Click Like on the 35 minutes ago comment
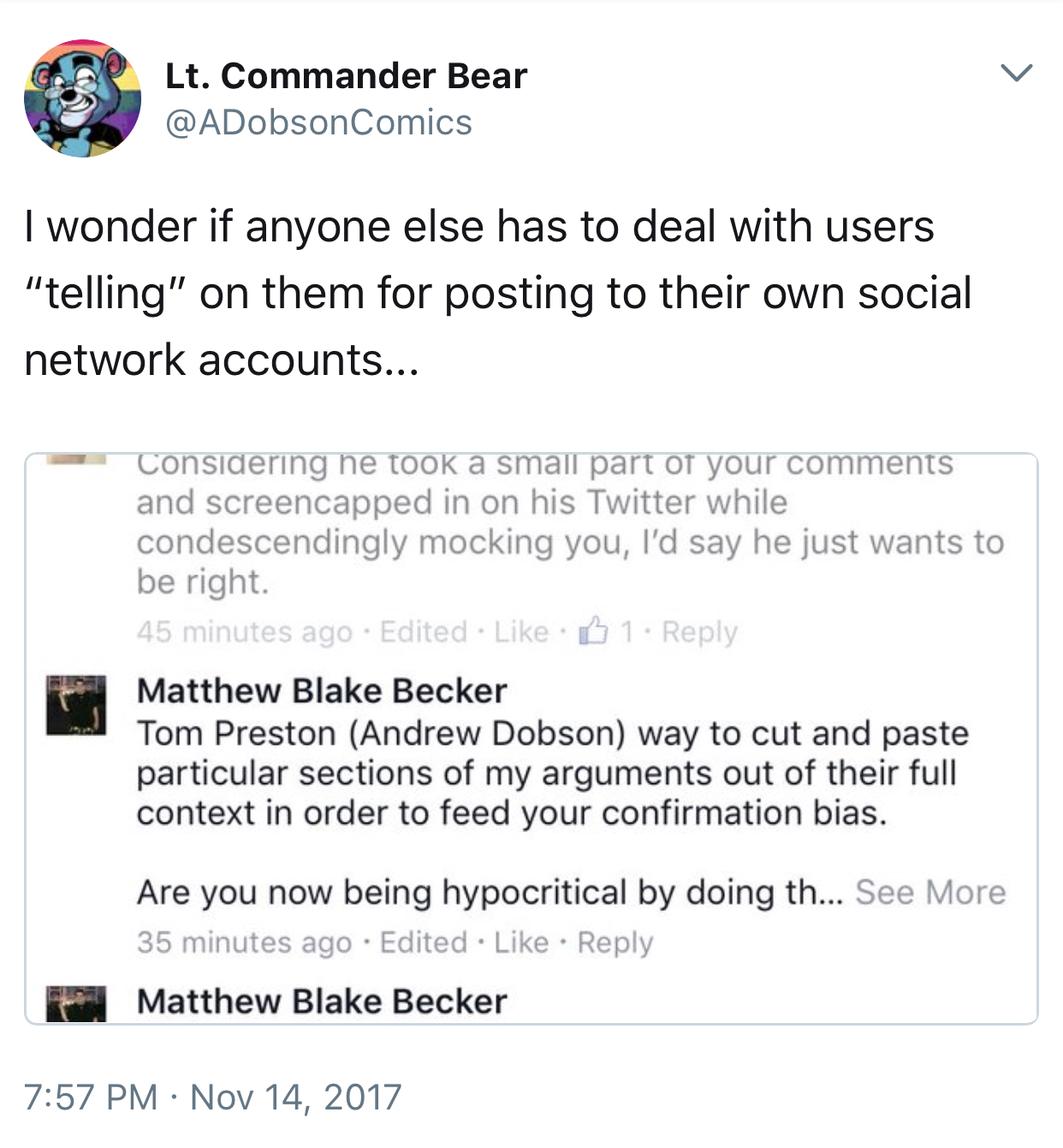 (x=521, y=943)
